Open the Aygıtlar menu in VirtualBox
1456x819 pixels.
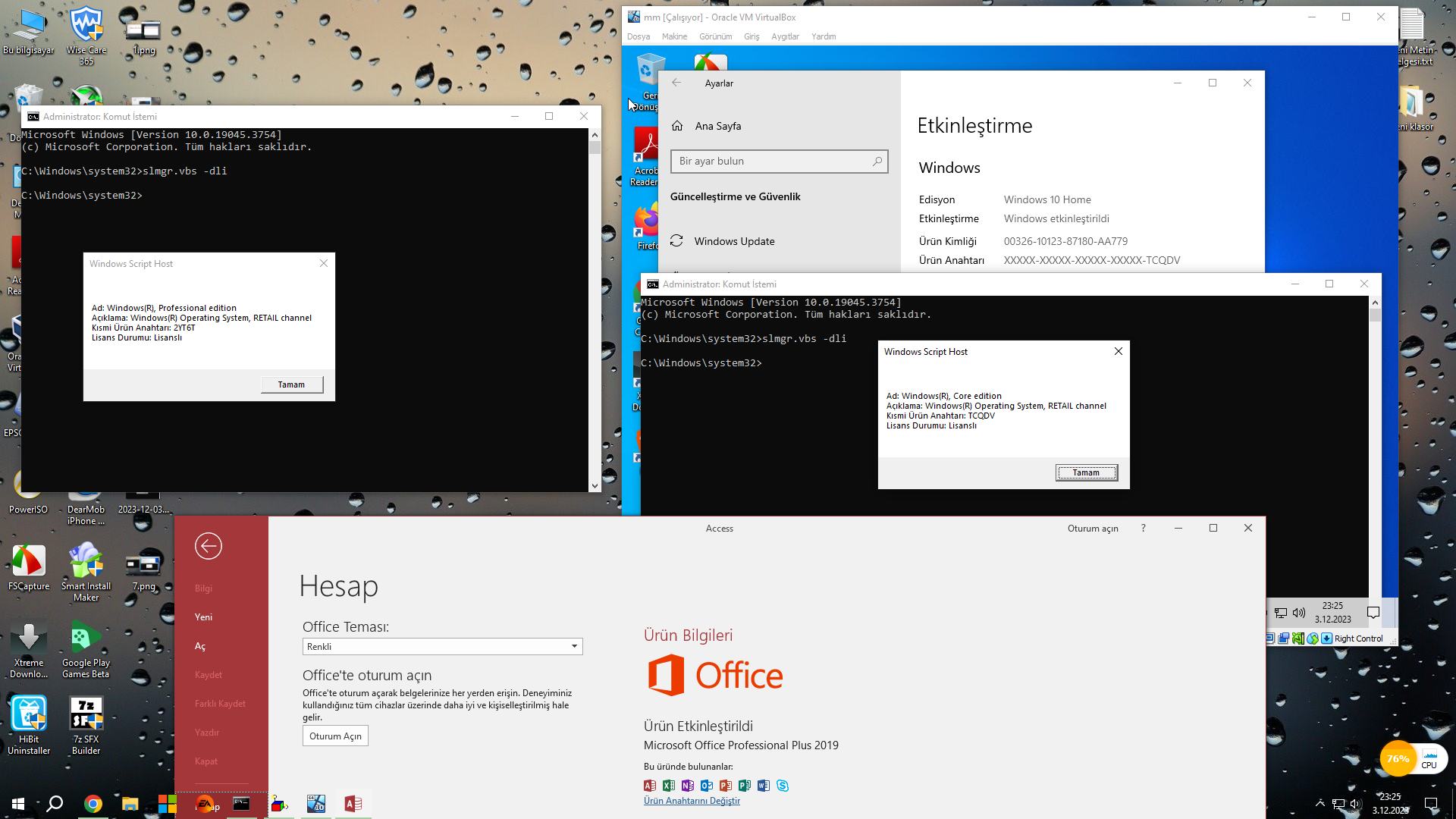[x=785, y=36]
